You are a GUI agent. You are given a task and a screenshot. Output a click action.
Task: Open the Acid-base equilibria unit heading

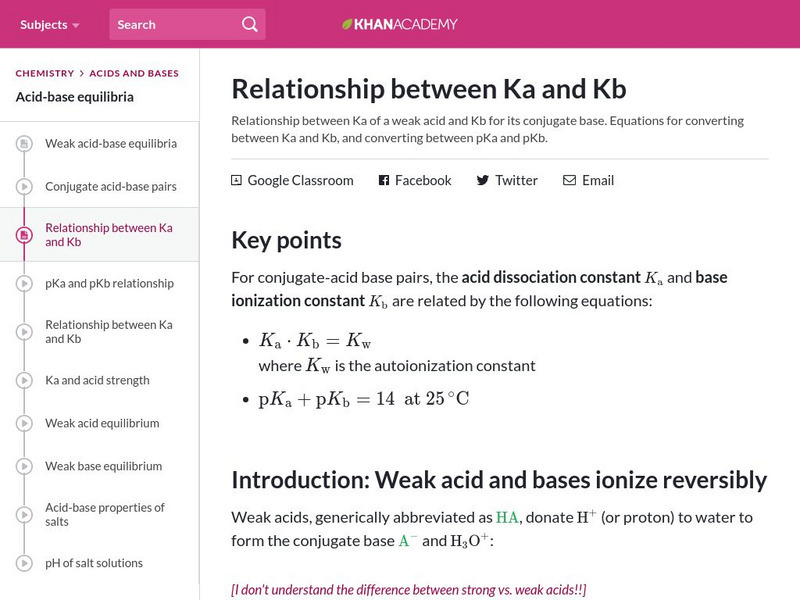75,97
